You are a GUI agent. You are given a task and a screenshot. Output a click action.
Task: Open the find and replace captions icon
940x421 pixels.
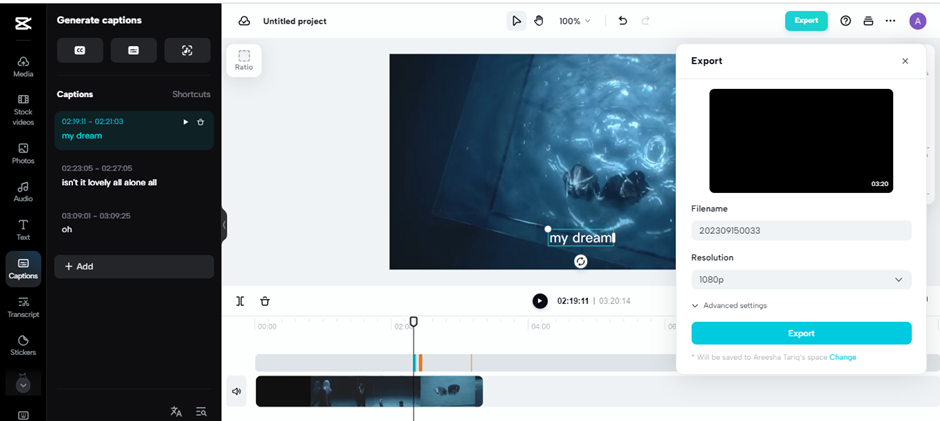coord(201,411)
